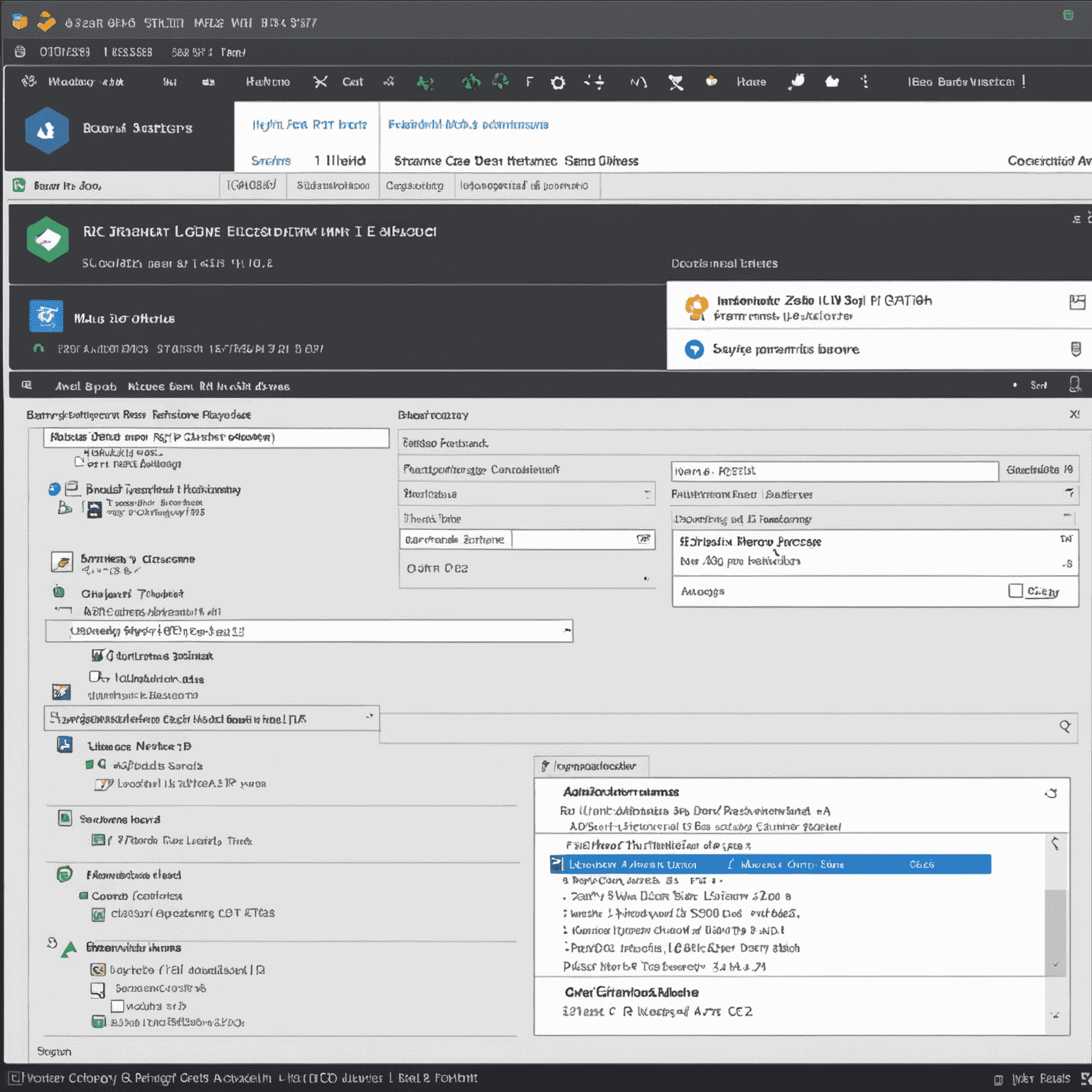Viewport: 1092px width, 1092px height.
Task: Click the bell icon next to 'Sort'
Action: (x=1075, y=385)
